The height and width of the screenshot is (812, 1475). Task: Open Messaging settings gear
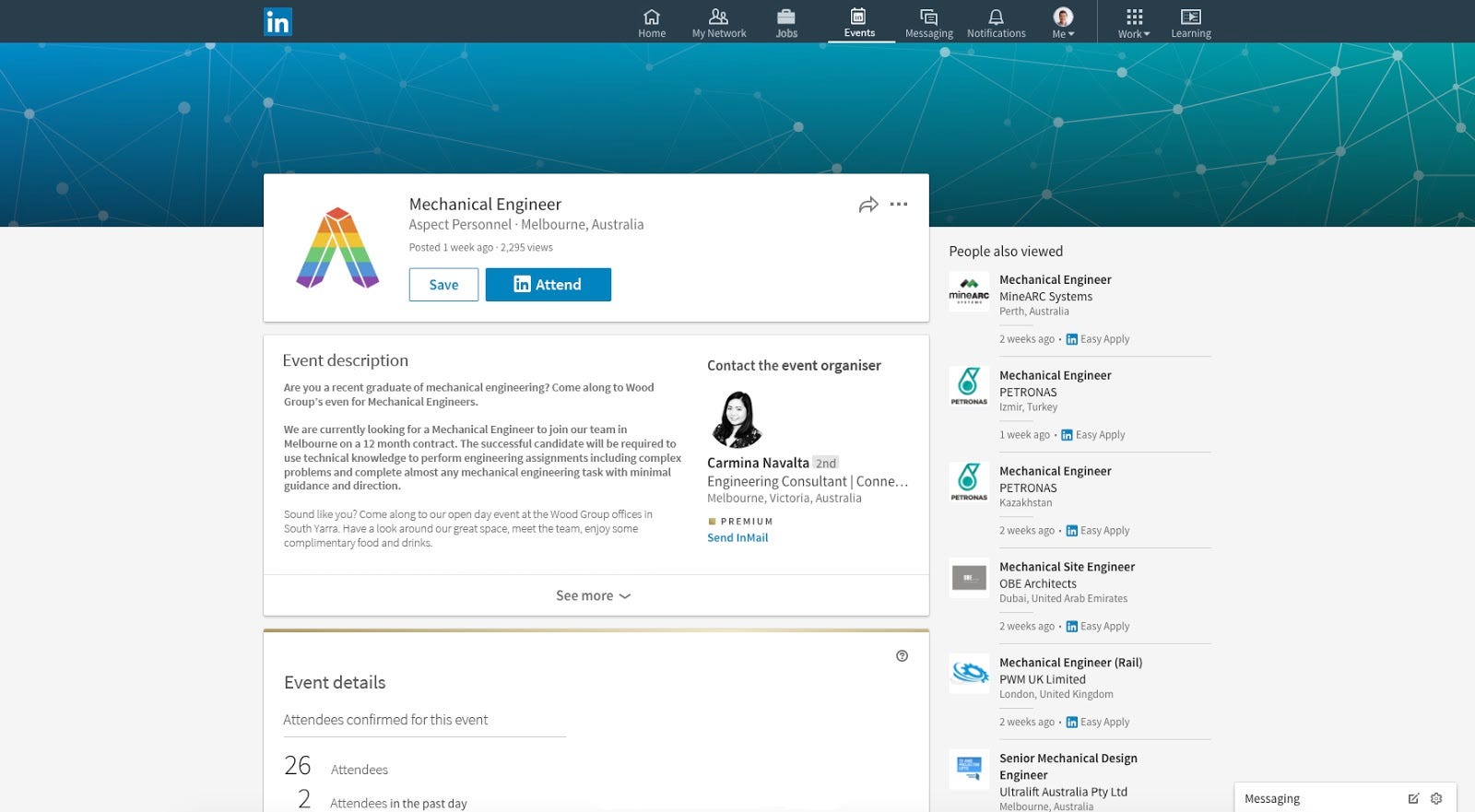[x=1436, y=799]
